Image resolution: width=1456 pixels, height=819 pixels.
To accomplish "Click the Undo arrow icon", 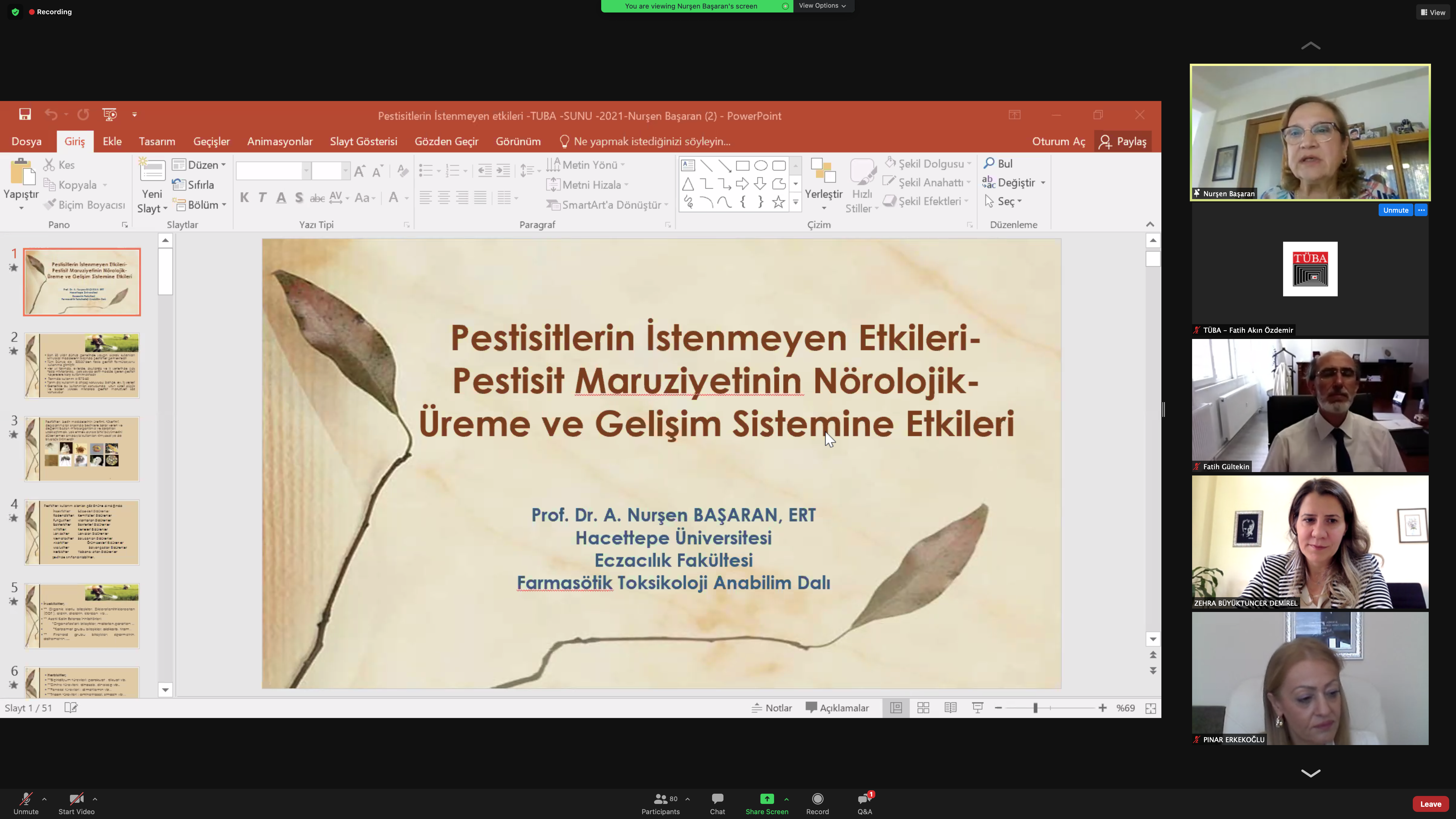I will coord(51,115).
